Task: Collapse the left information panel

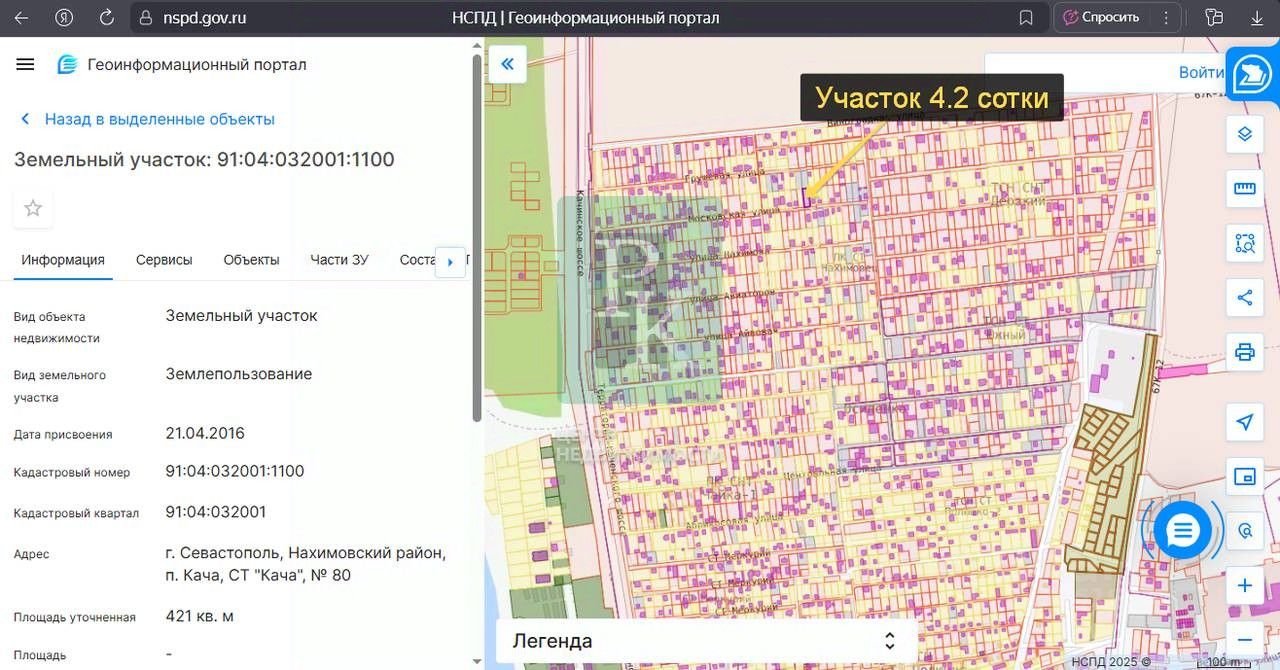Action: pyautogui.click(x=507, y=65)
